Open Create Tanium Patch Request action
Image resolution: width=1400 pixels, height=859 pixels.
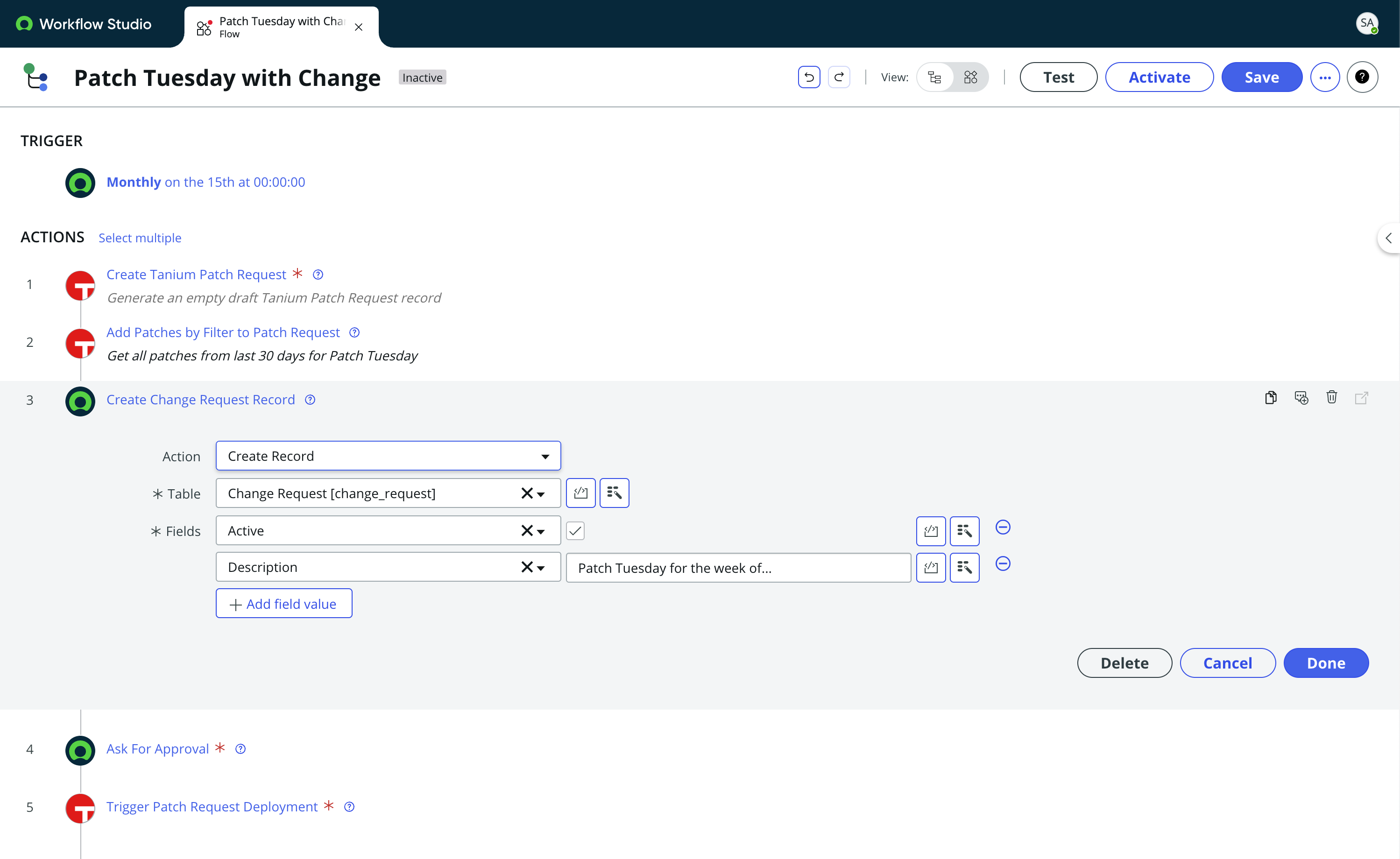196,275
